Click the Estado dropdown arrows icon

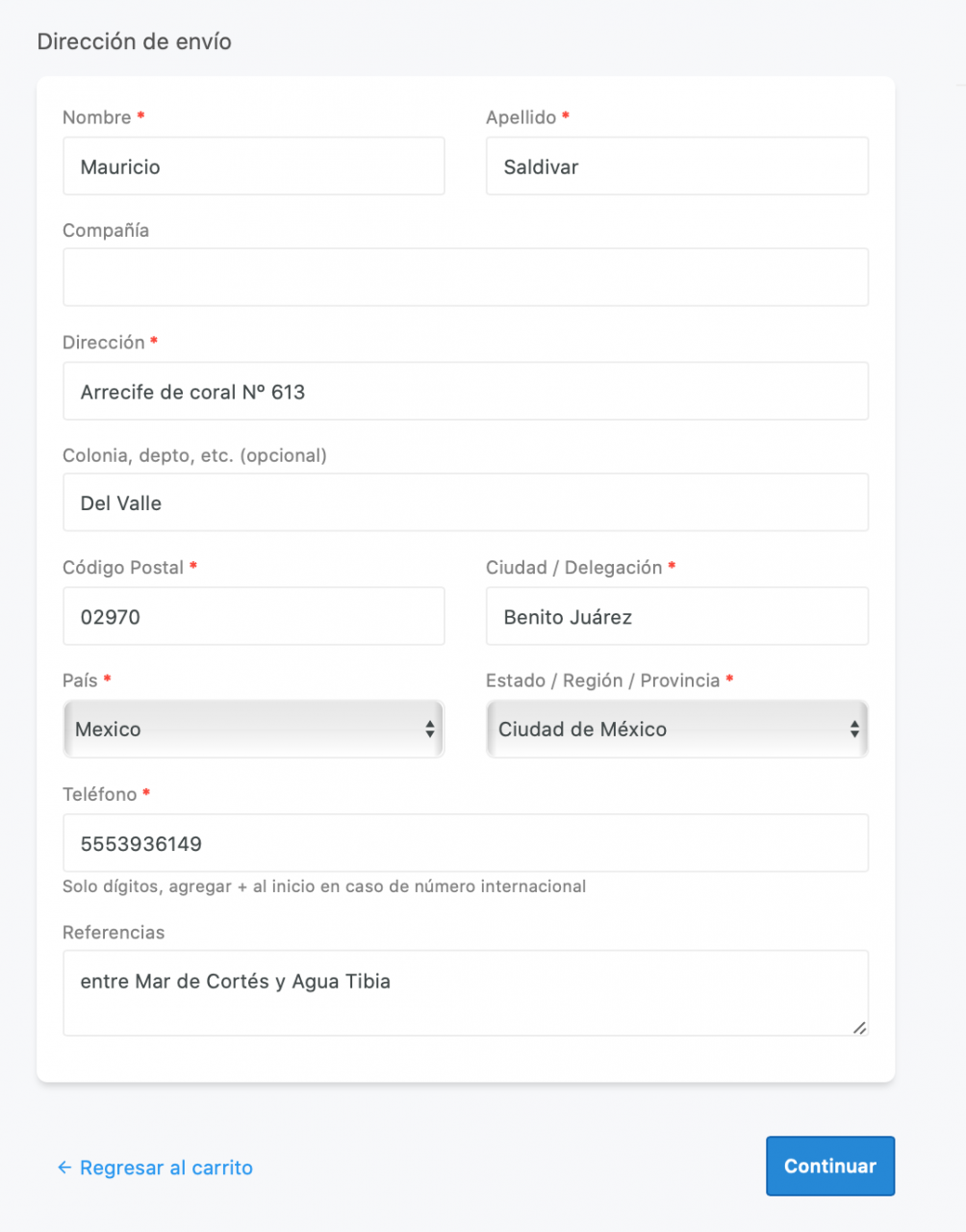pyautogui.click(x=853, y=730)
